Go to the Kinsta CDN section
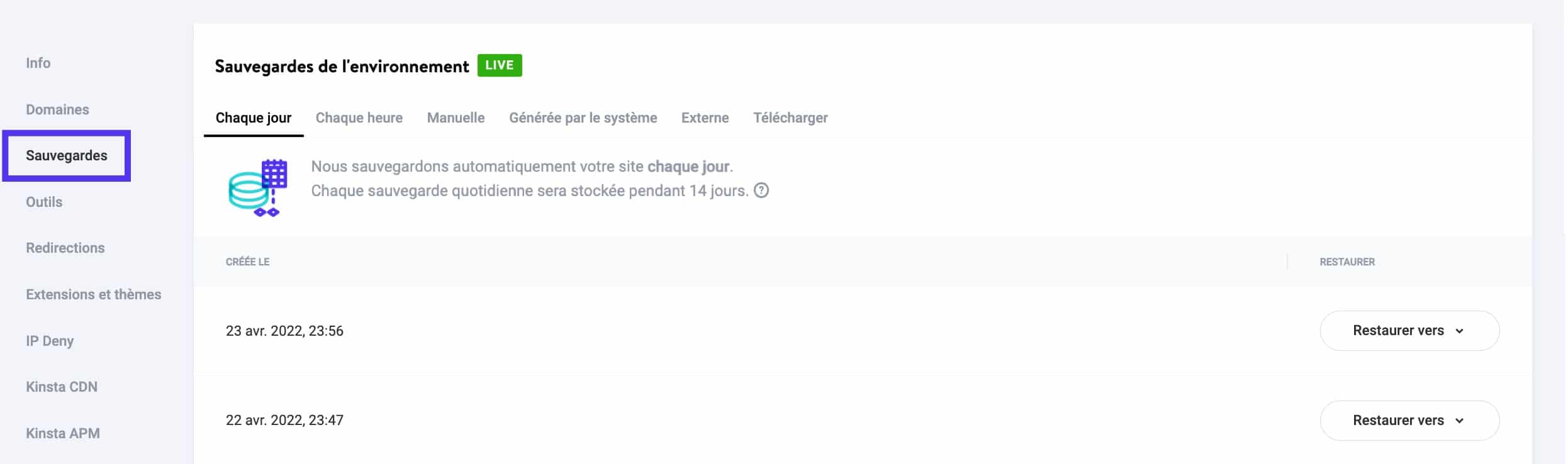Viewport: 1568px width, 464px height. coord(62,386)
